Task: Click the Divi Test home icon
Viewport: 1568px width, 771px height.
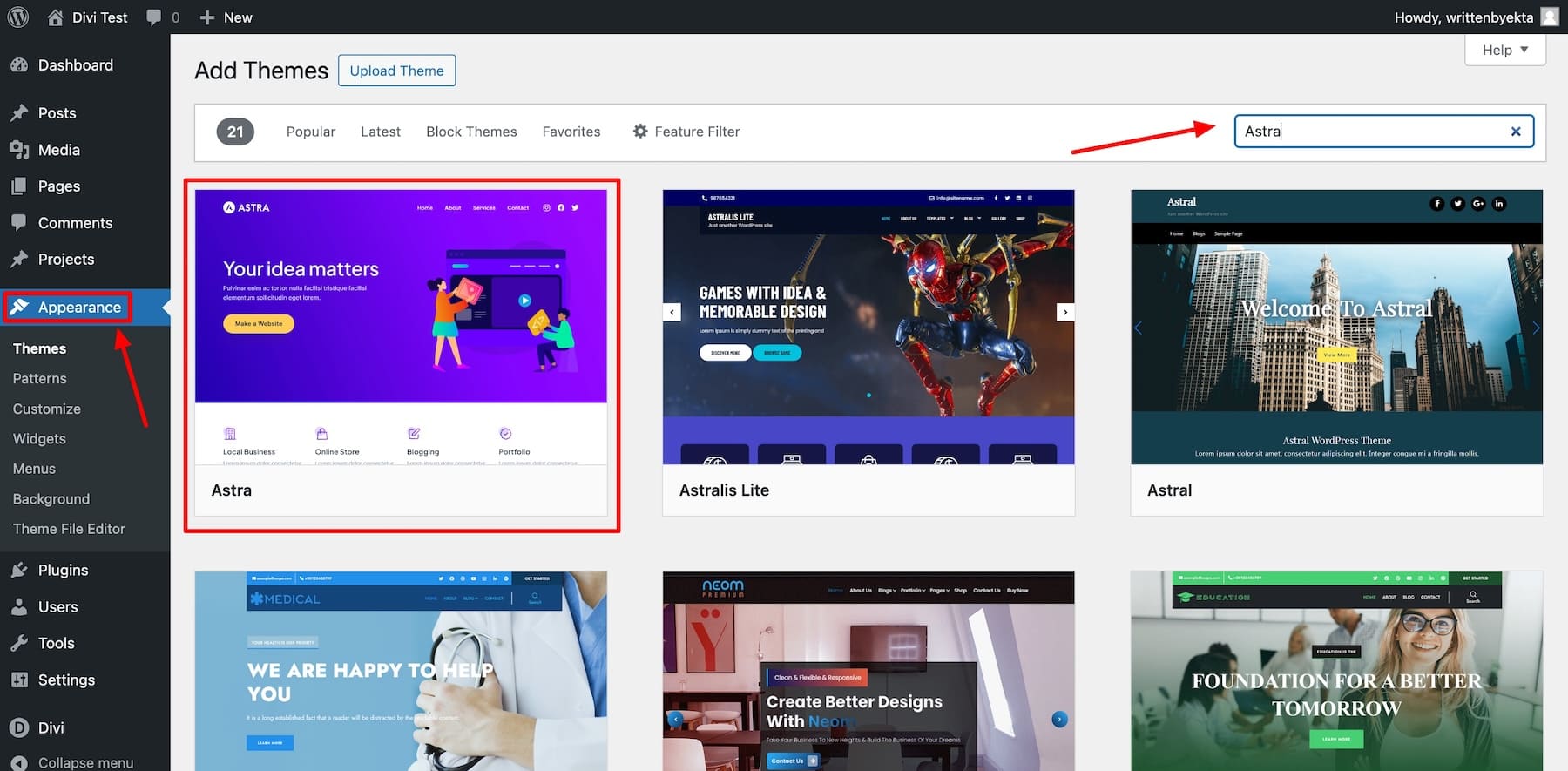Action: [55, 17]
